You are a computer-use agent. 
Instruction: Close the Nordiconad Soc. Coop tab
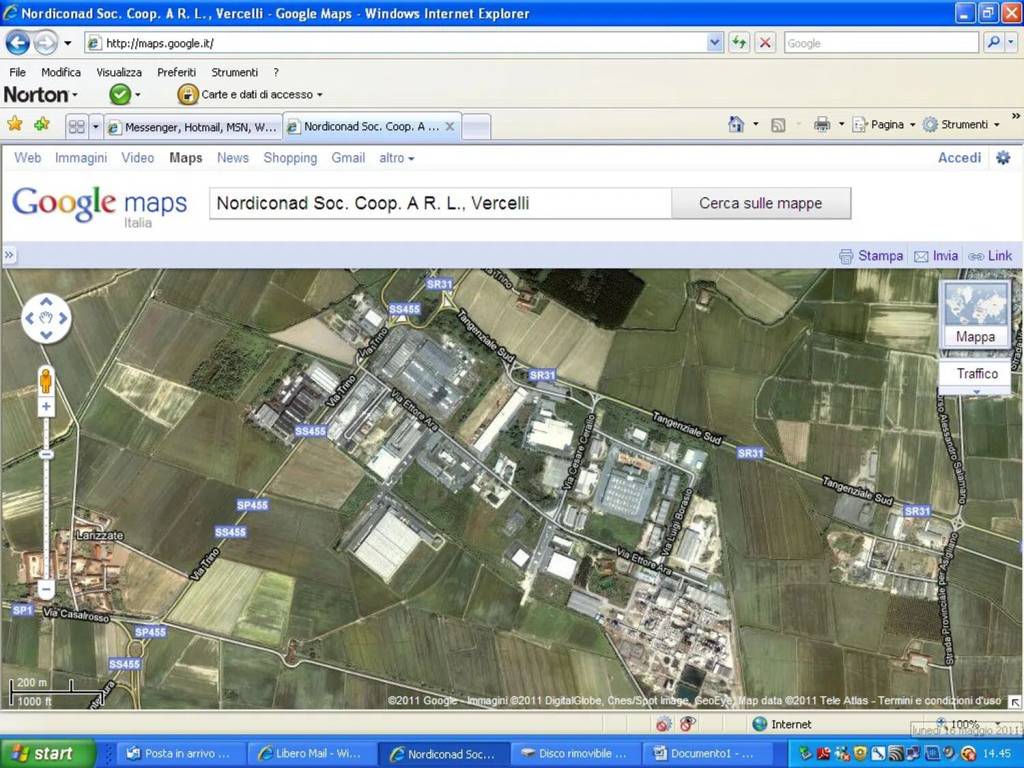pos(450,126)
